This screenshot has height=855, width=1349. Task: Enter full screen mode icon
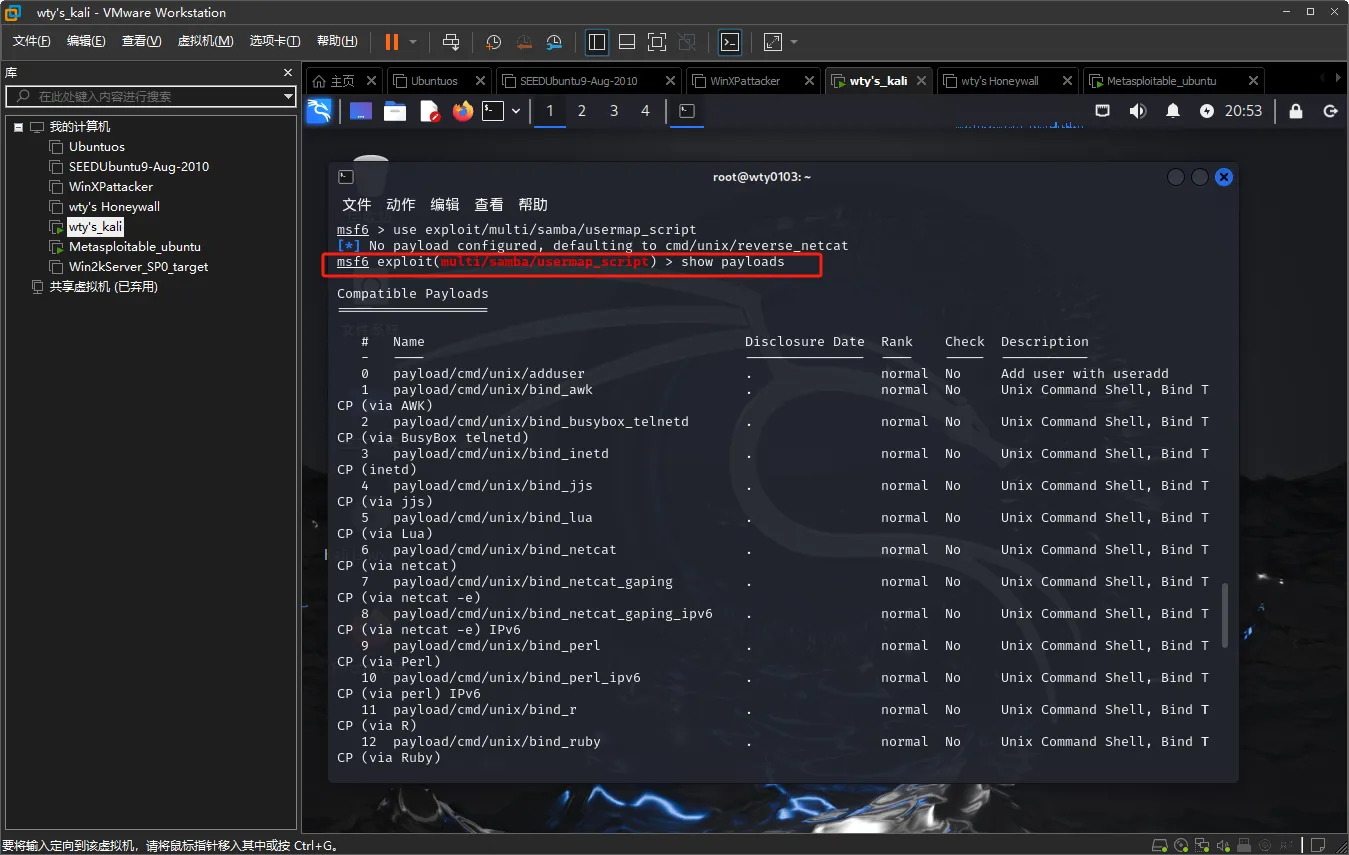click(x=657, y=41)
